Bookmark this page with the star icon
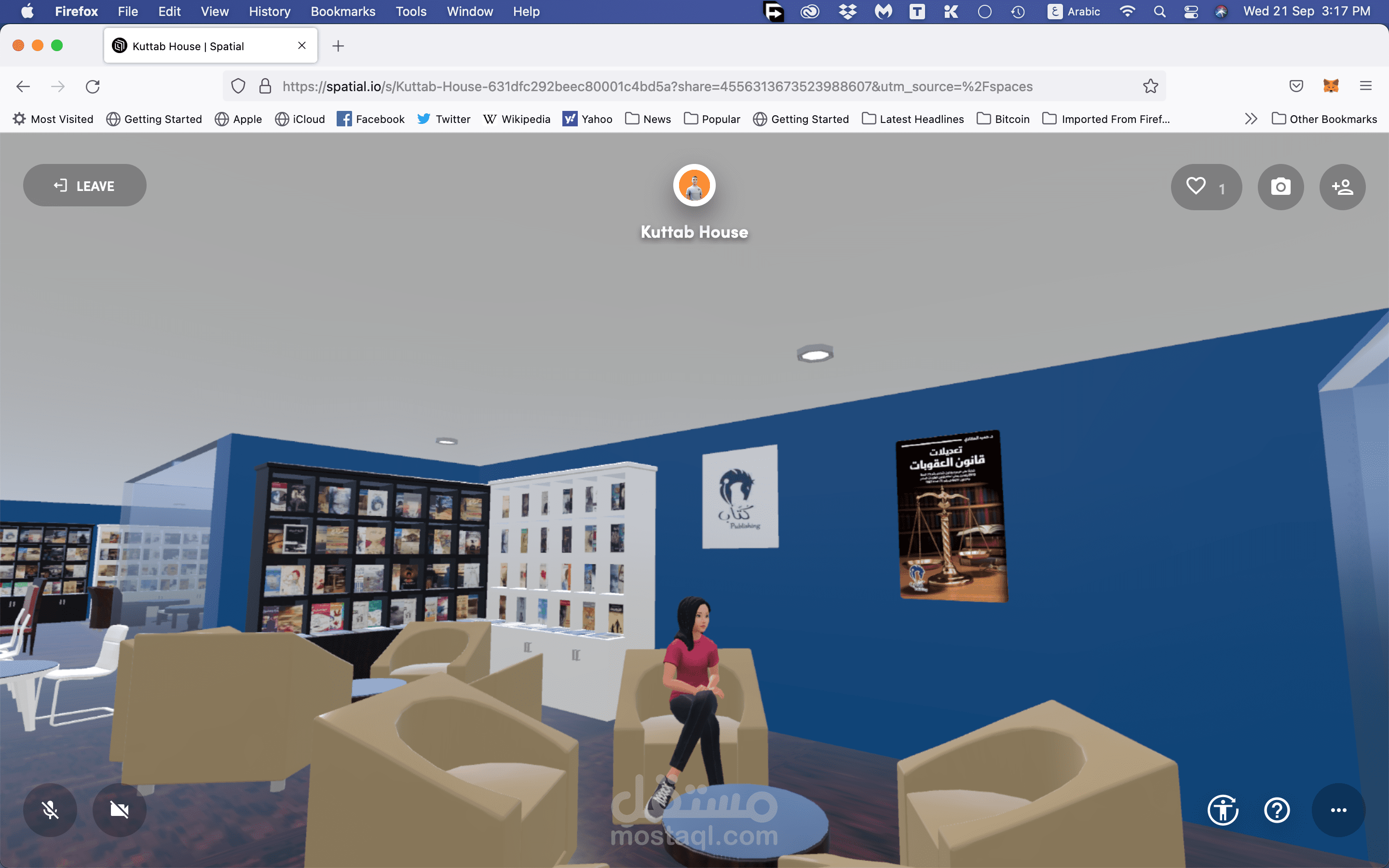Viewport: 1389px width, 868px height. (1150, 86)
